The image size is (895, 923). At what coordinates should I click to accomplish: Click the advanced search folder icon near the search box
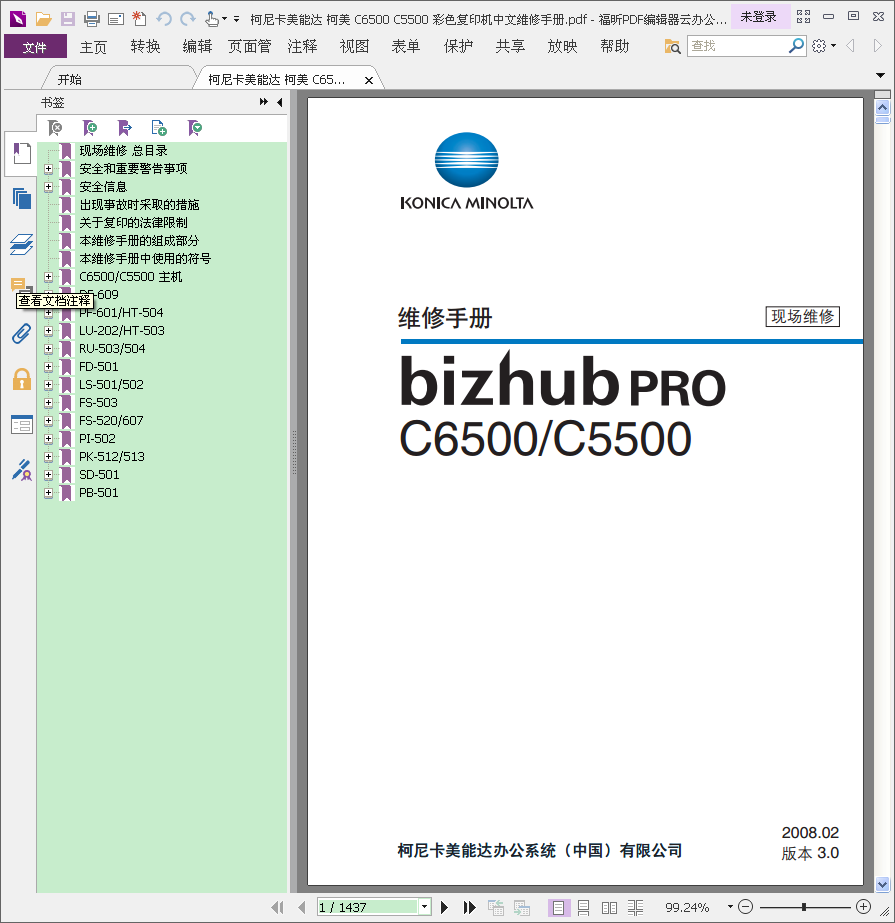[672, 46]
